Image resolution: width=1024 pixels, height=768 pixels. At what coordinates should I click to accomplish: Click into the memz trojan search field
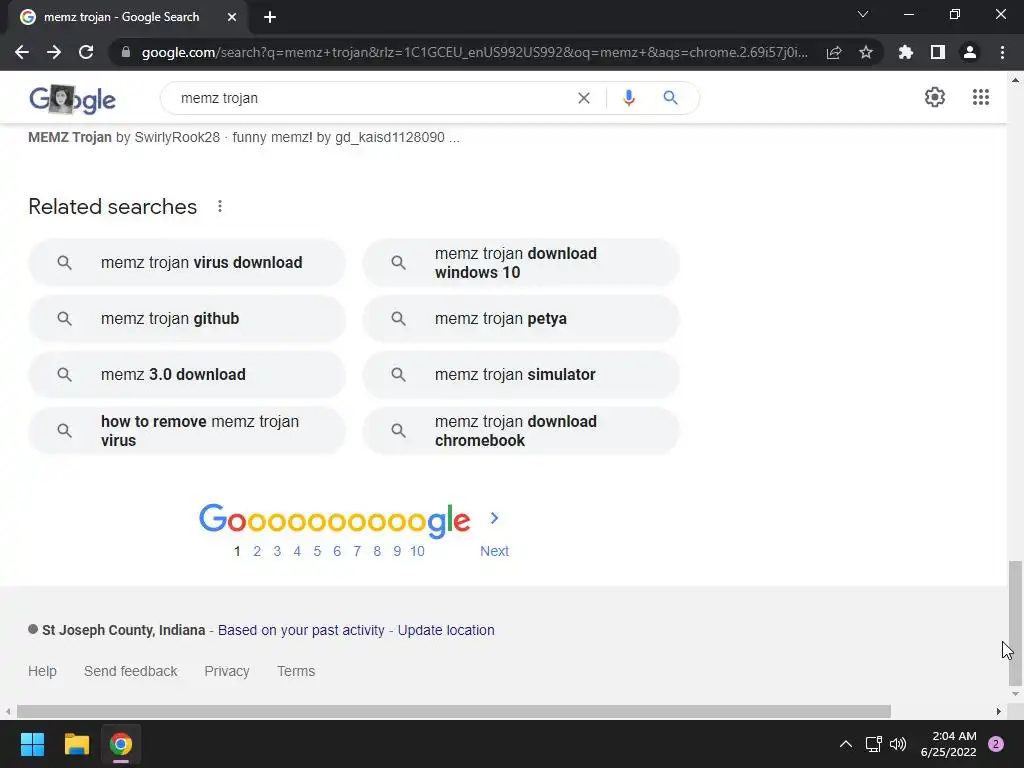click(x=372, y=98)
